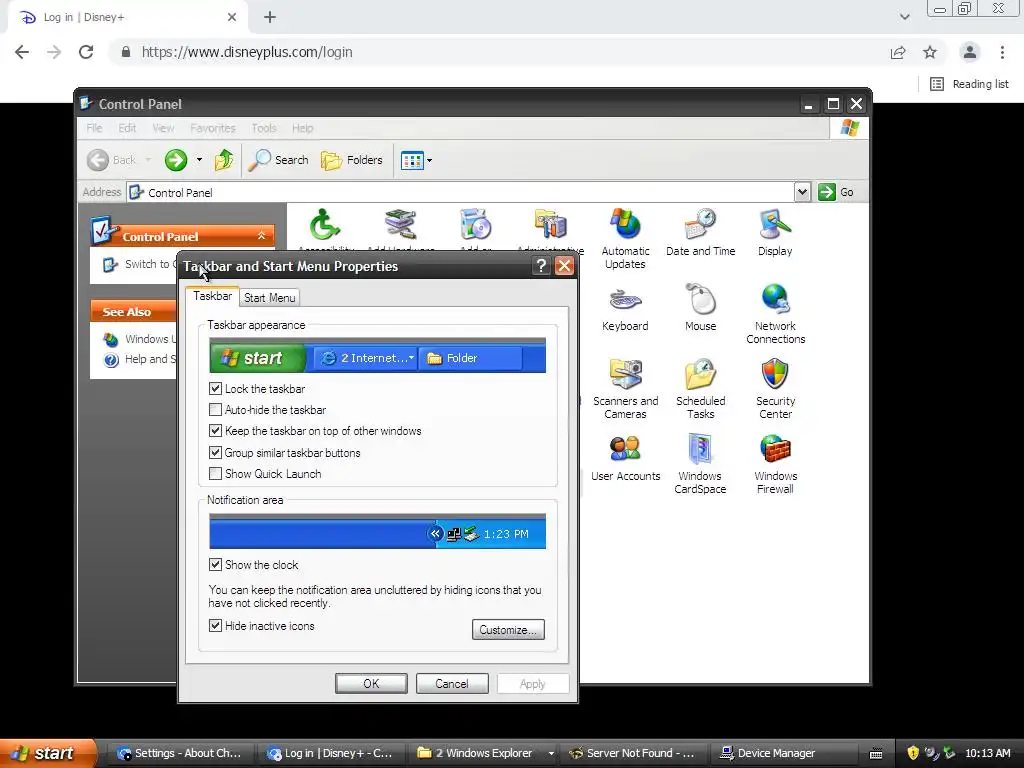Click the Cancel button
Screen dimensions: 1024x768
[452, 684]
